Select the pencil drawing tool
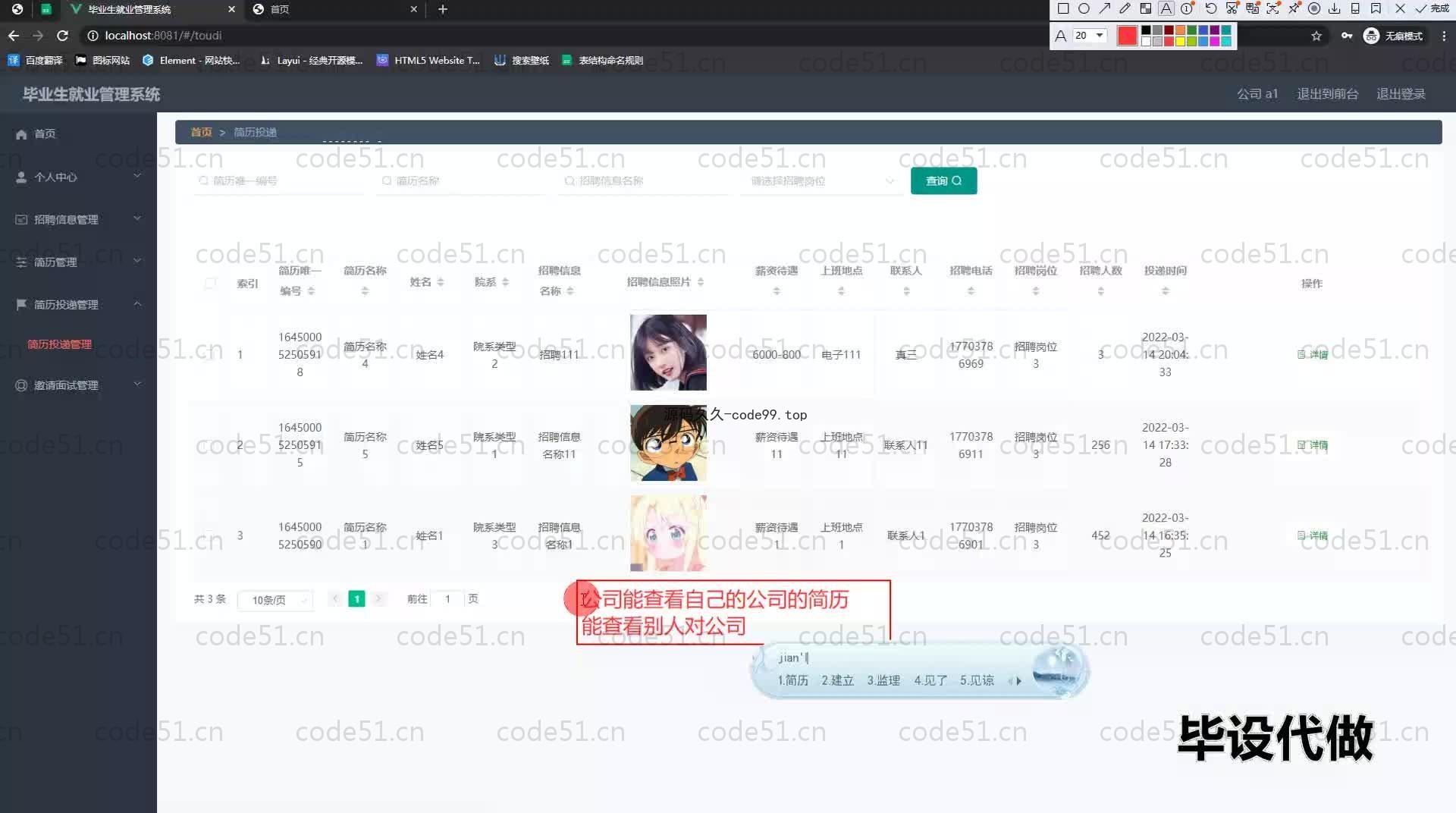This screenshot has height=813, width=1456. (x=1125, y=9)
